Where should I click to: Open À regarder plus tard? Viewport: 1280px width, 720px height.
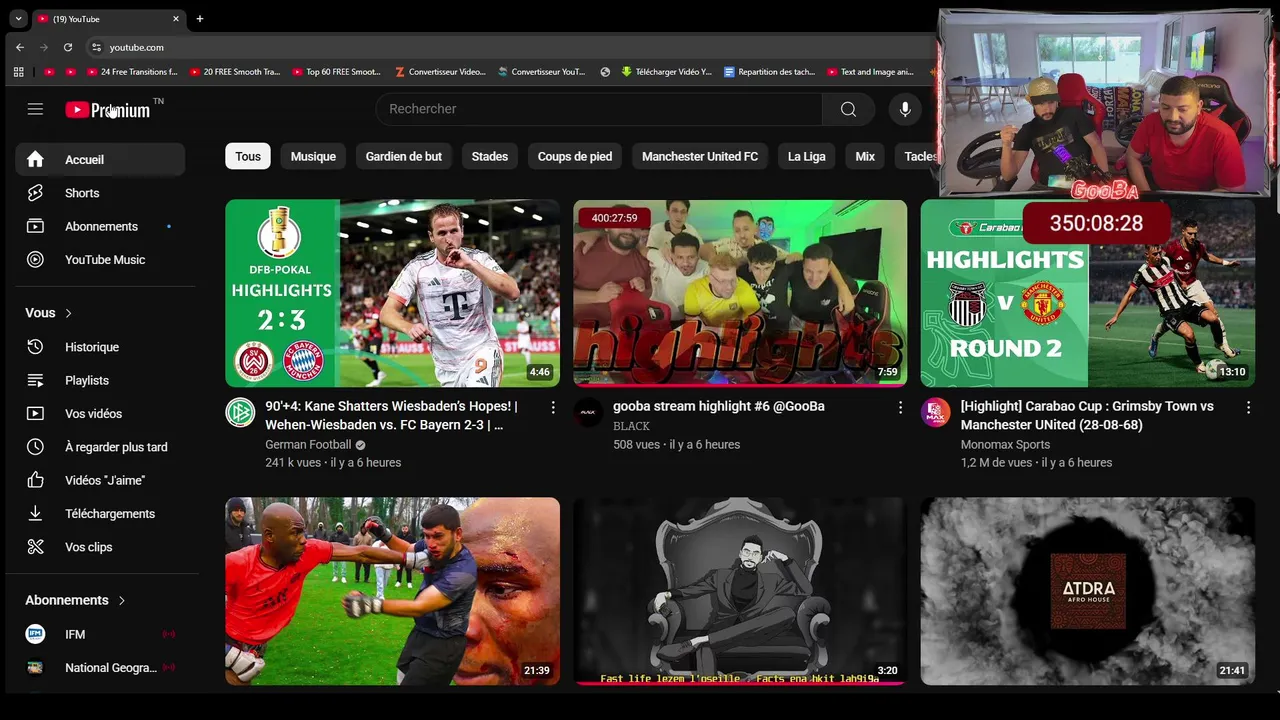click(x=100, y=447)
